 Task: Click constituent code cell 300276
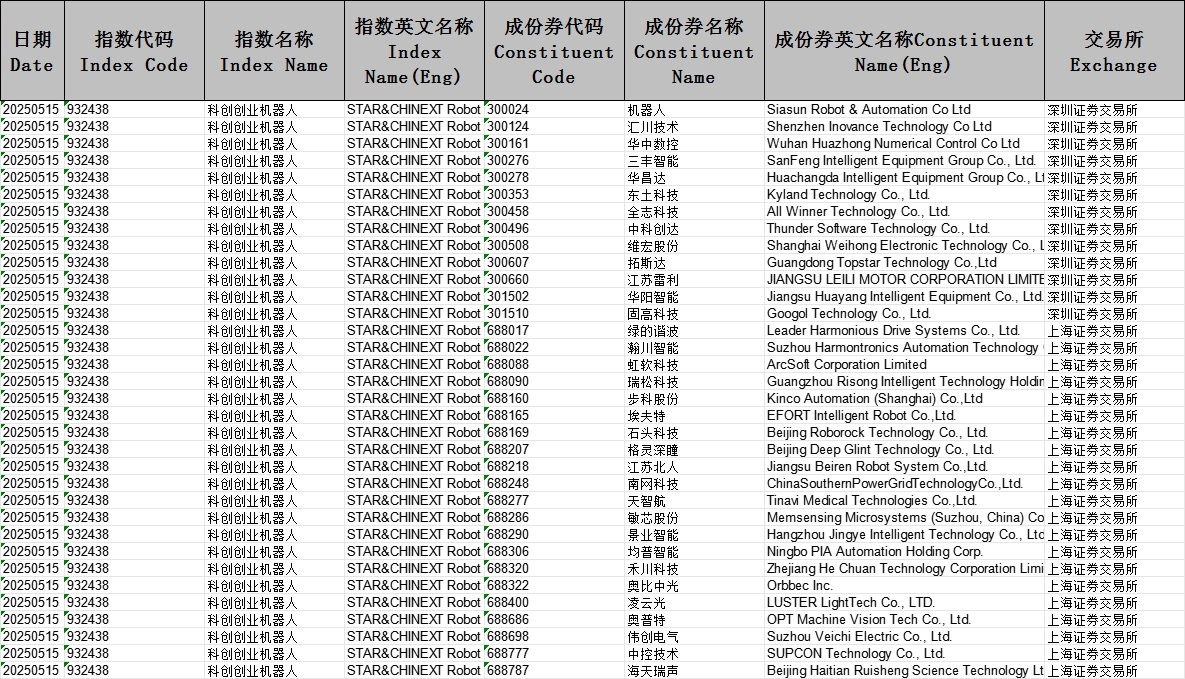[554, 160]
